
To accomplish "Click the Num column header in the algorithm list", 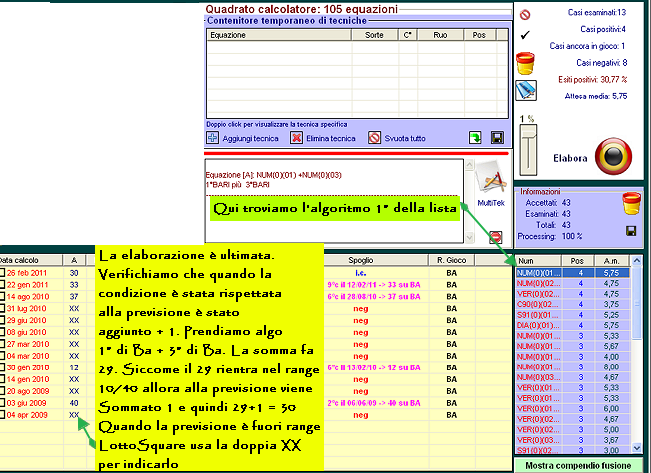I will click(x=538, y=261).
